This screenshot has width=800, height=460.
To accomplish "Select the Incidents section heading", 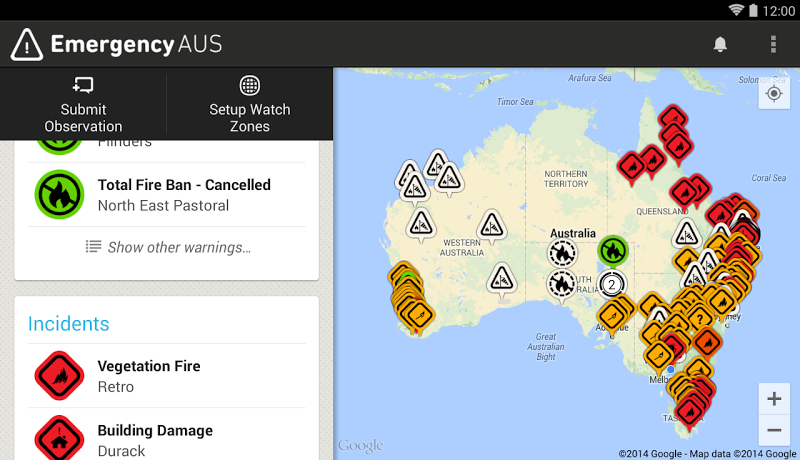I will [68, 324].
